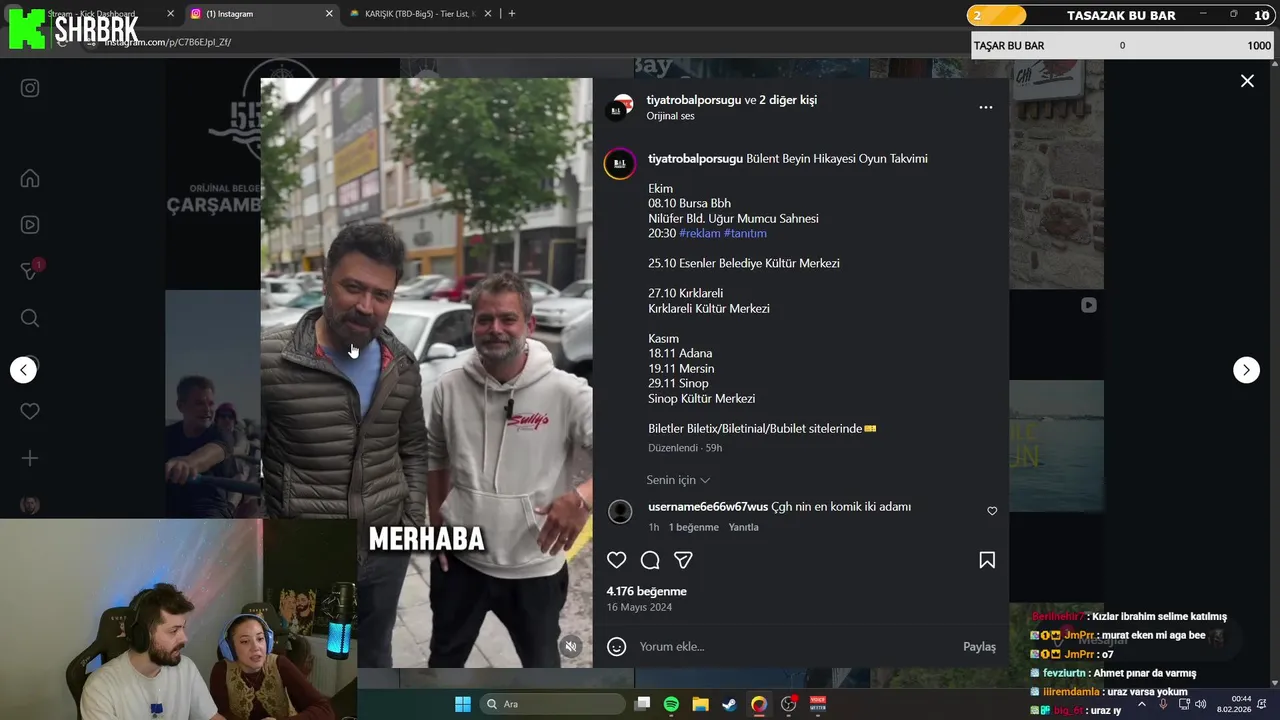The image size is (1280, 720).
Task: Open Instagram direct messages with notification badge
Action: pyautogui.click(x=30, y=271)
